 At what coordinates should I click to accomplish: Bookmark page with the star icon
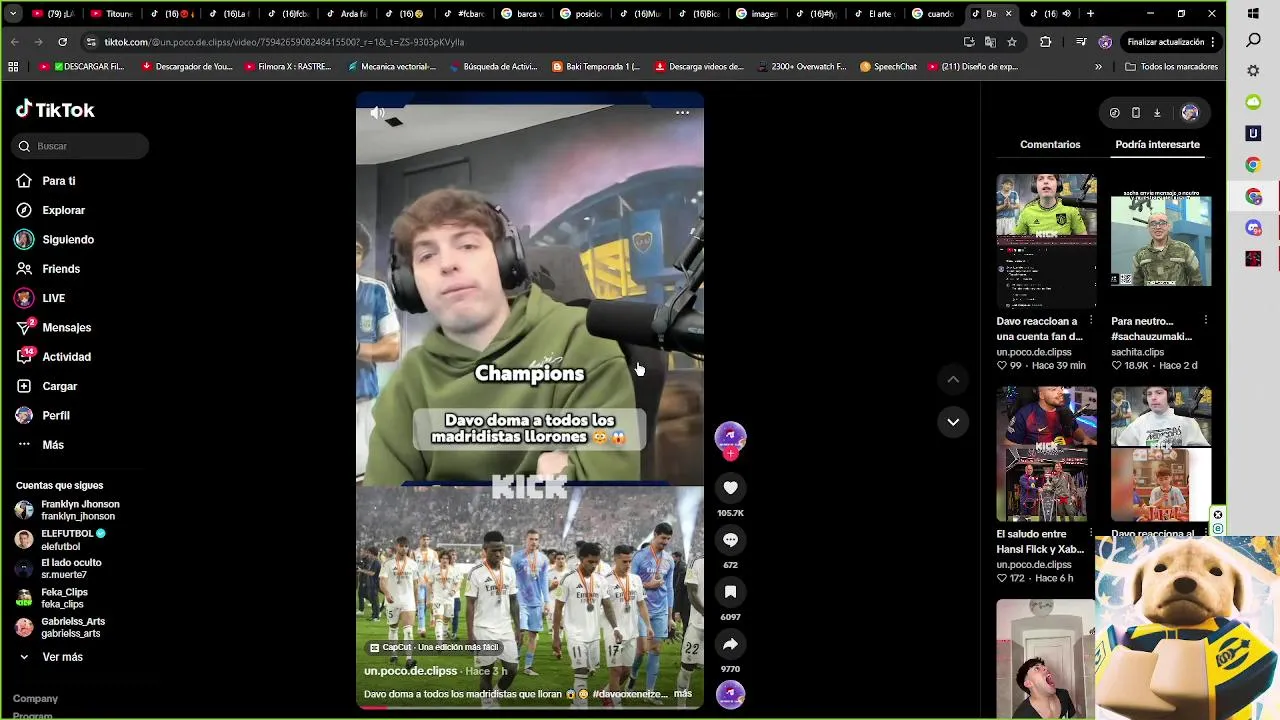[1012, 42]
